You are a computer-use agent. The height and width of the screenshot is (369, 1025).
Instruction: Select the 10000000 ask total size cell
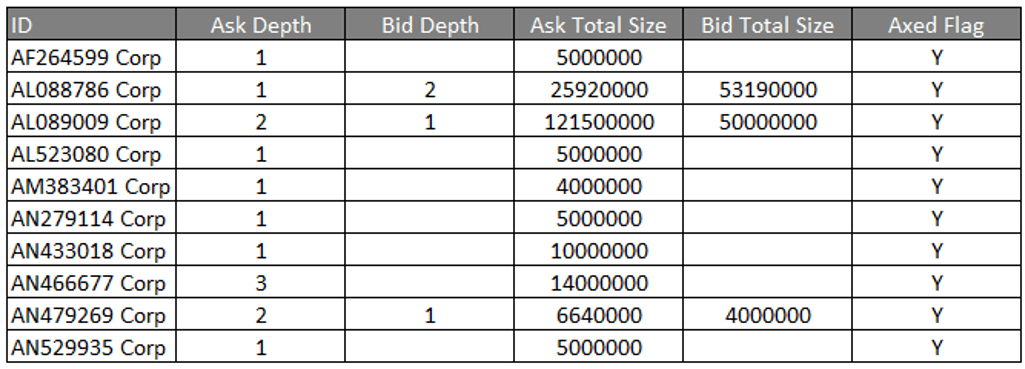click(599, 251)
